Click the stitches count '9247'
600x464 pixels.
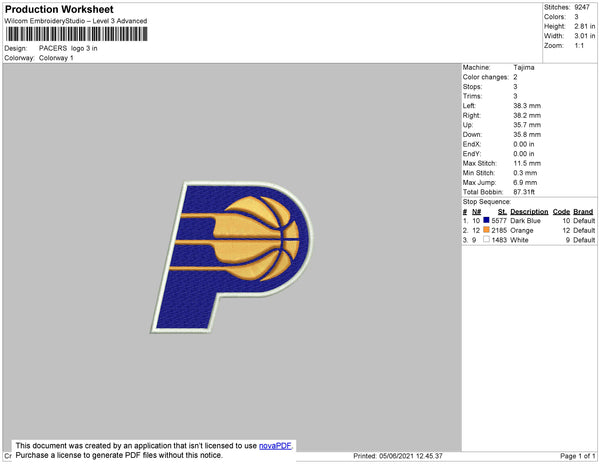(582, 7)
